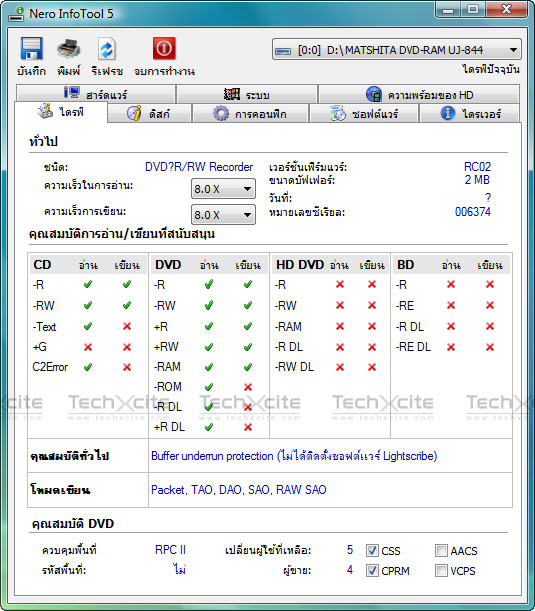This screenshot has height=611, width=535.
Task: Click the DVD column header
Action: pyautogui.click(x=168, y=265)
